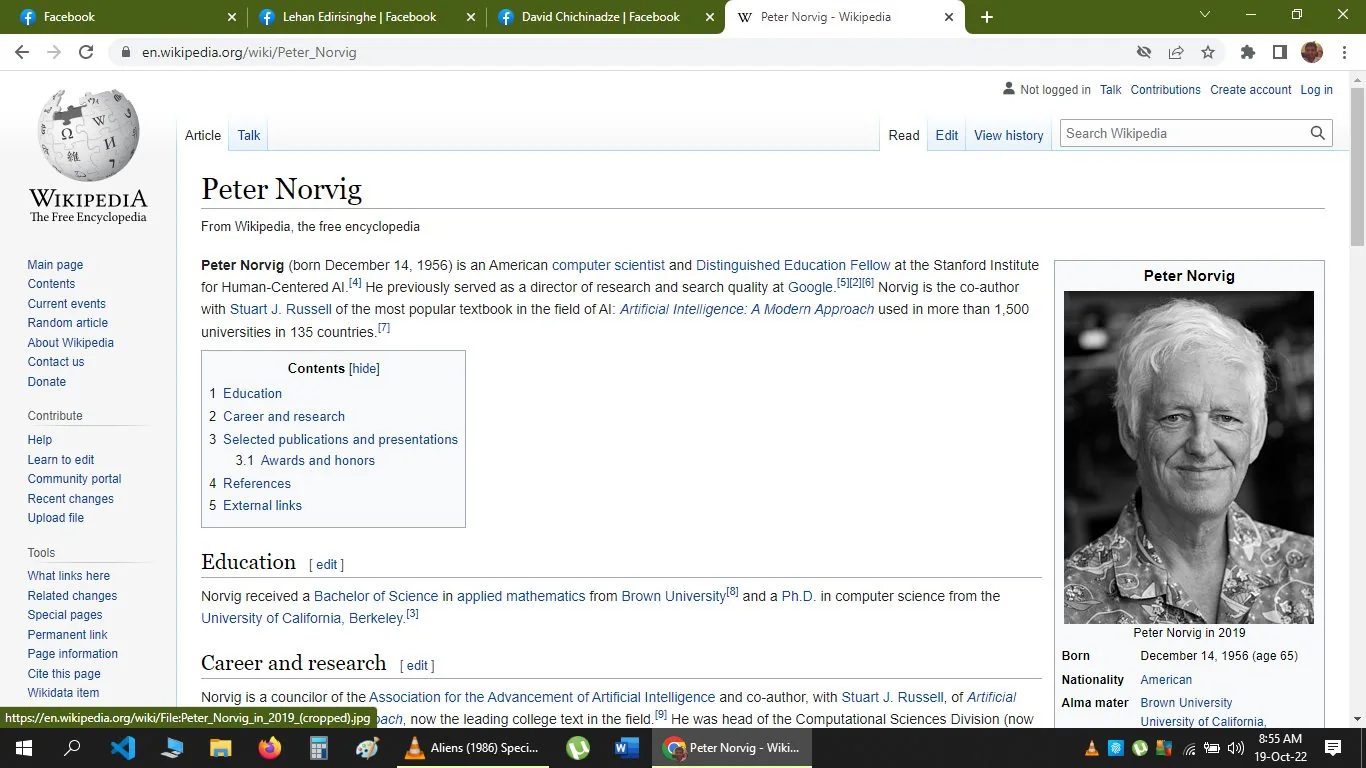Bookmark this page with the star icon
Screen dimensions: 1366x768
(x=1208, y=52)
